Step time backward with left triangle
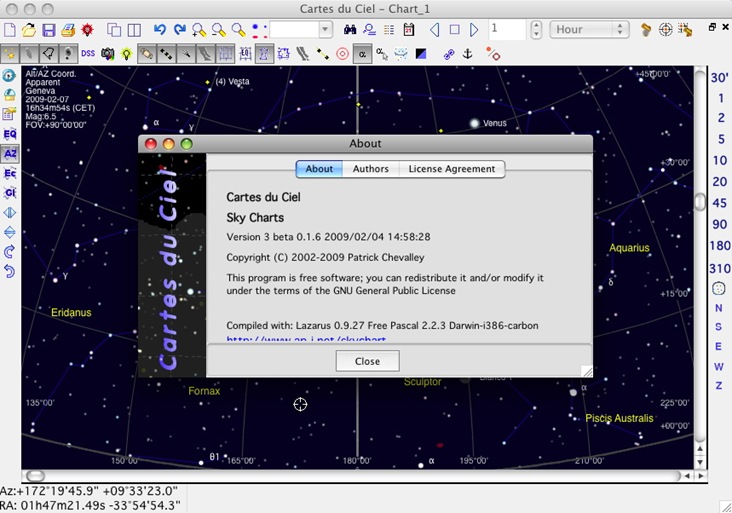Screen dimensions: 732x513 coord(435,30)
